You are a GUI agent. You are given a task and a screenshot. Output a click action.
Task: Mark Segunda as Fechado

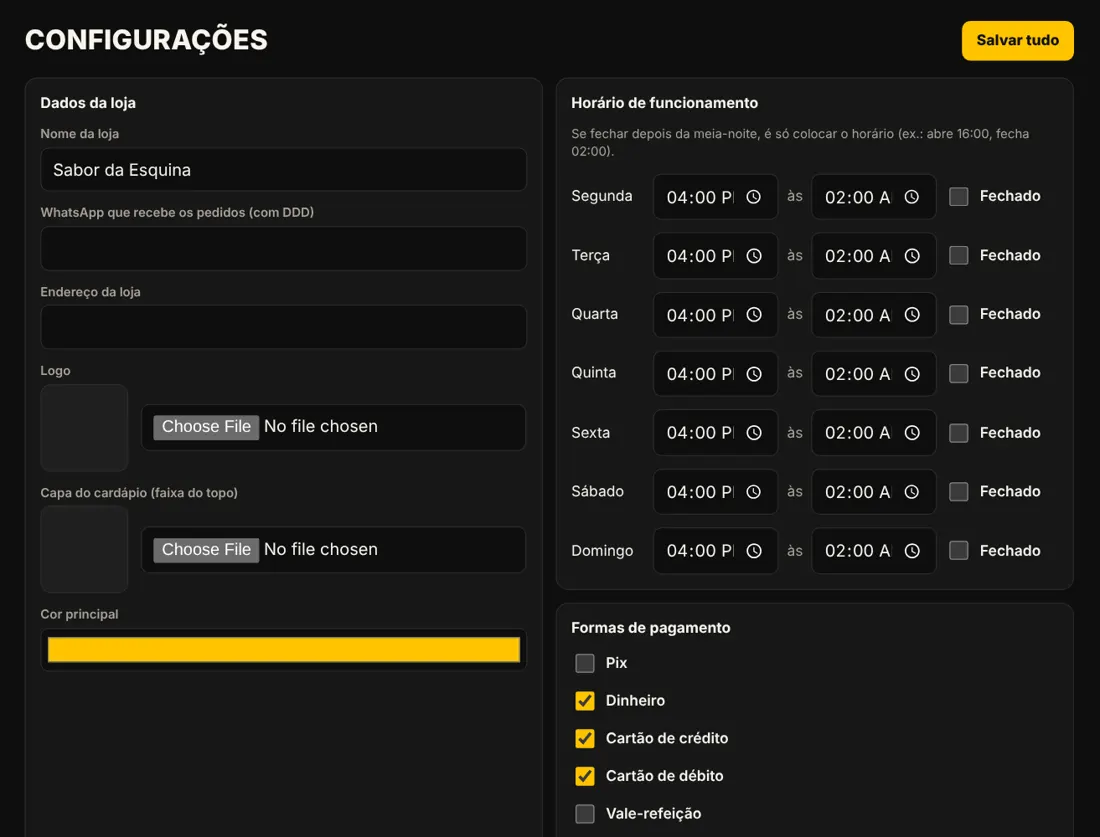pyautogui.click(x=958, y=196)
